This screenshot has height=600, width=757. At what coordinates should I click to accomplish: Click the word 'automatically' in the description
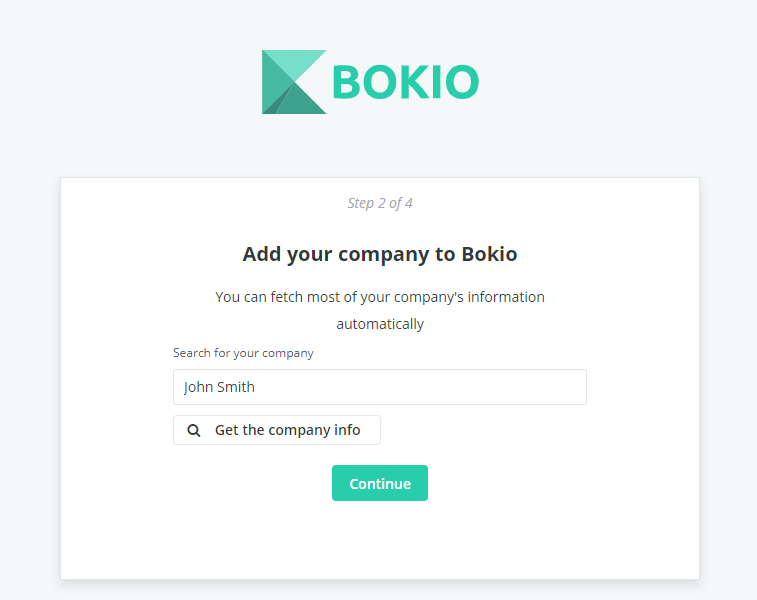pyautogui.click(x=380, y=324)
